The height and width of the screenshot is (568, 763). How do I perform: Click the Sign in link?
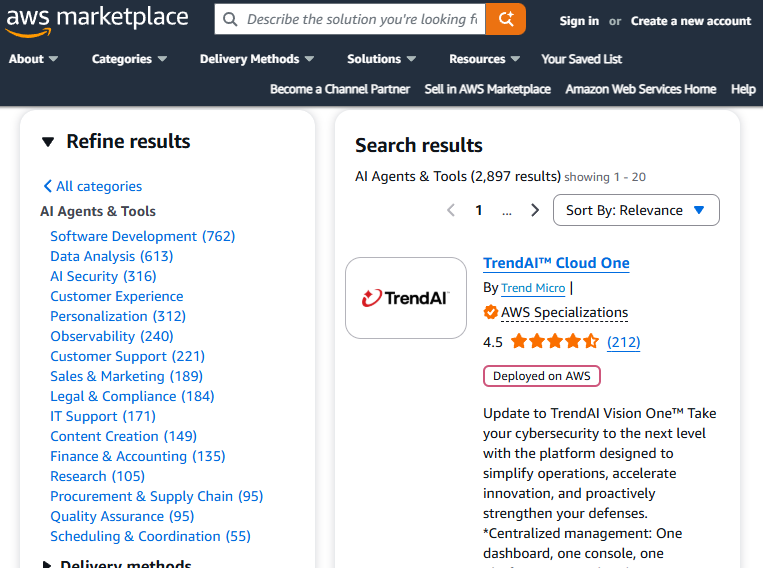(579, 21)
